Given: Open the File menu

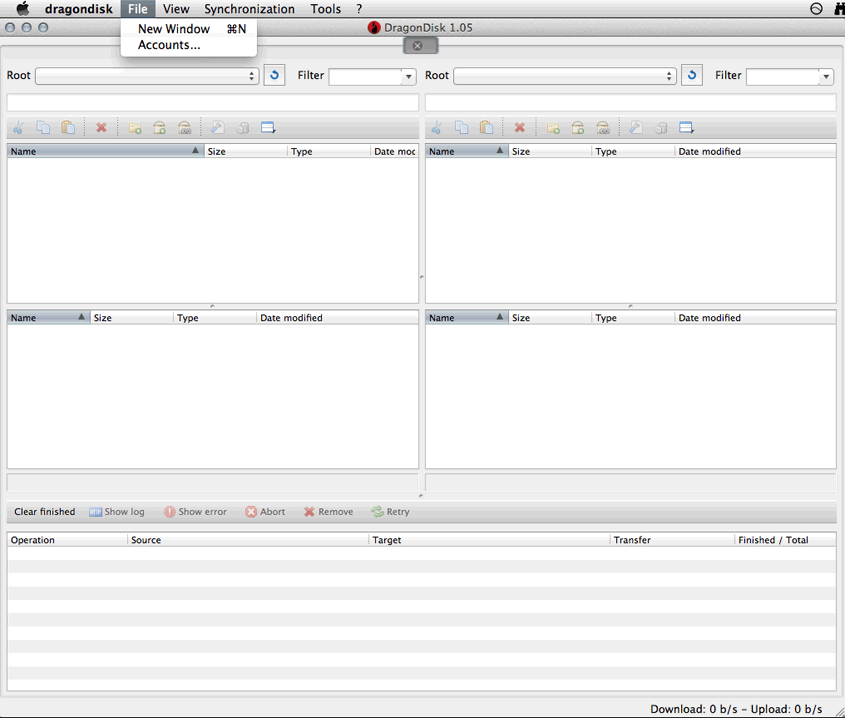Looking at the screenshot, I should (137, 8).
